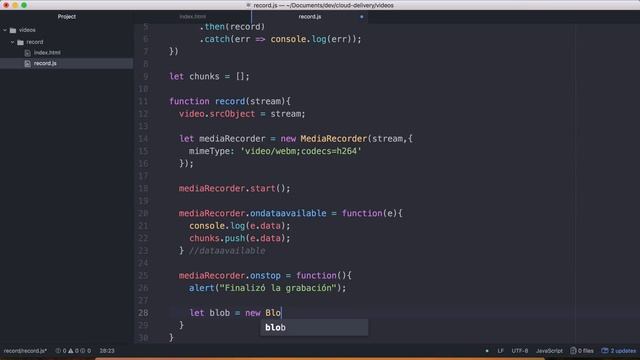The width and height of the screenshot is (640, 360).
Task: Click the index.html file icon in tree
Action: pyautogui.click(x=27, y=53)
